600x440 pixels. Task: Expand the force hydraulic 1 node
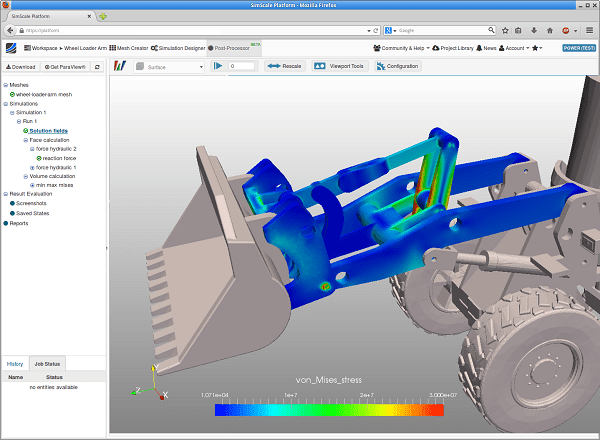32,168
